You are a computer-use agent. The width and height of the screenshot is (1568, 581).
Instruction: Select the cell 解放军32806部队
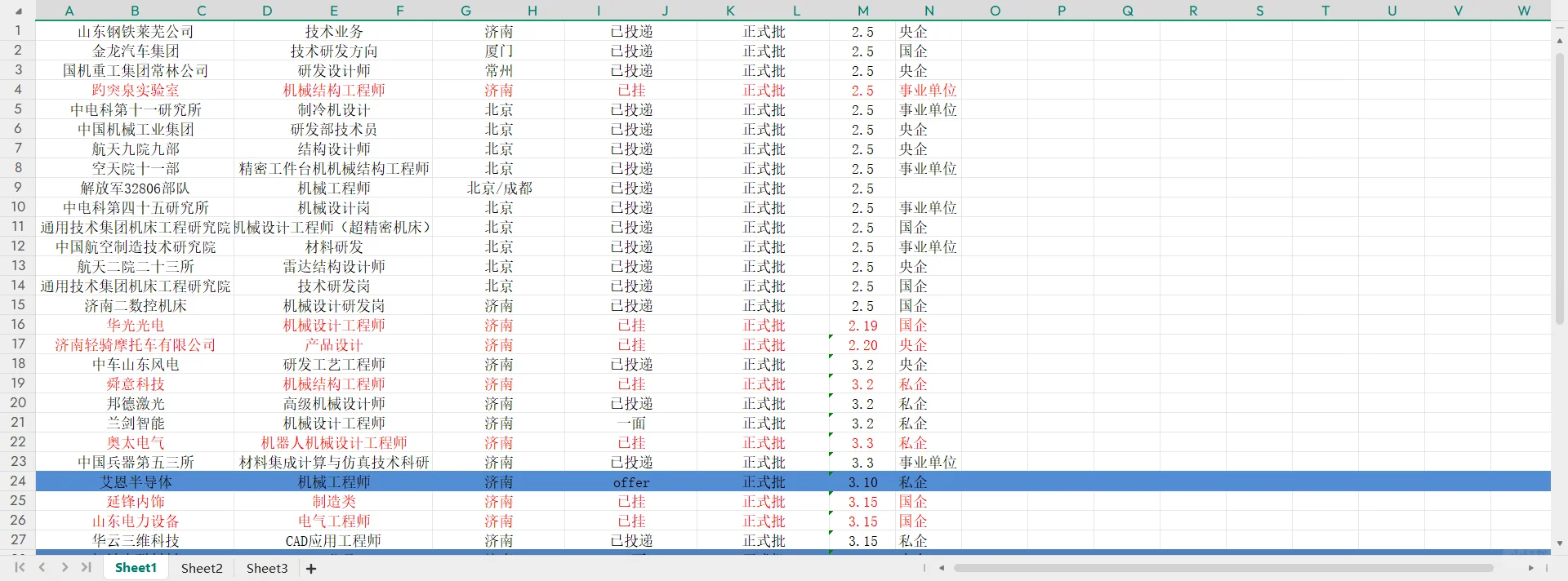tap(136, 188)
